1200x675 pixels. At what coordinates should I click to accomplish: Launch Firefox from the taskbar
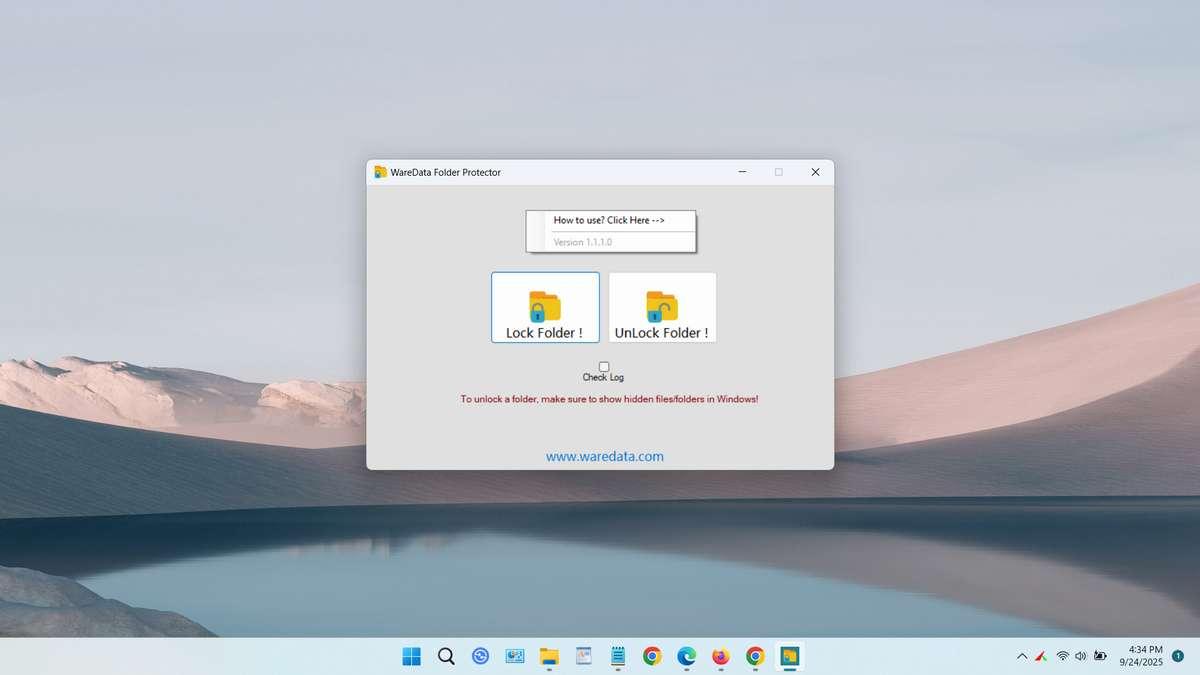coord(720,656)
